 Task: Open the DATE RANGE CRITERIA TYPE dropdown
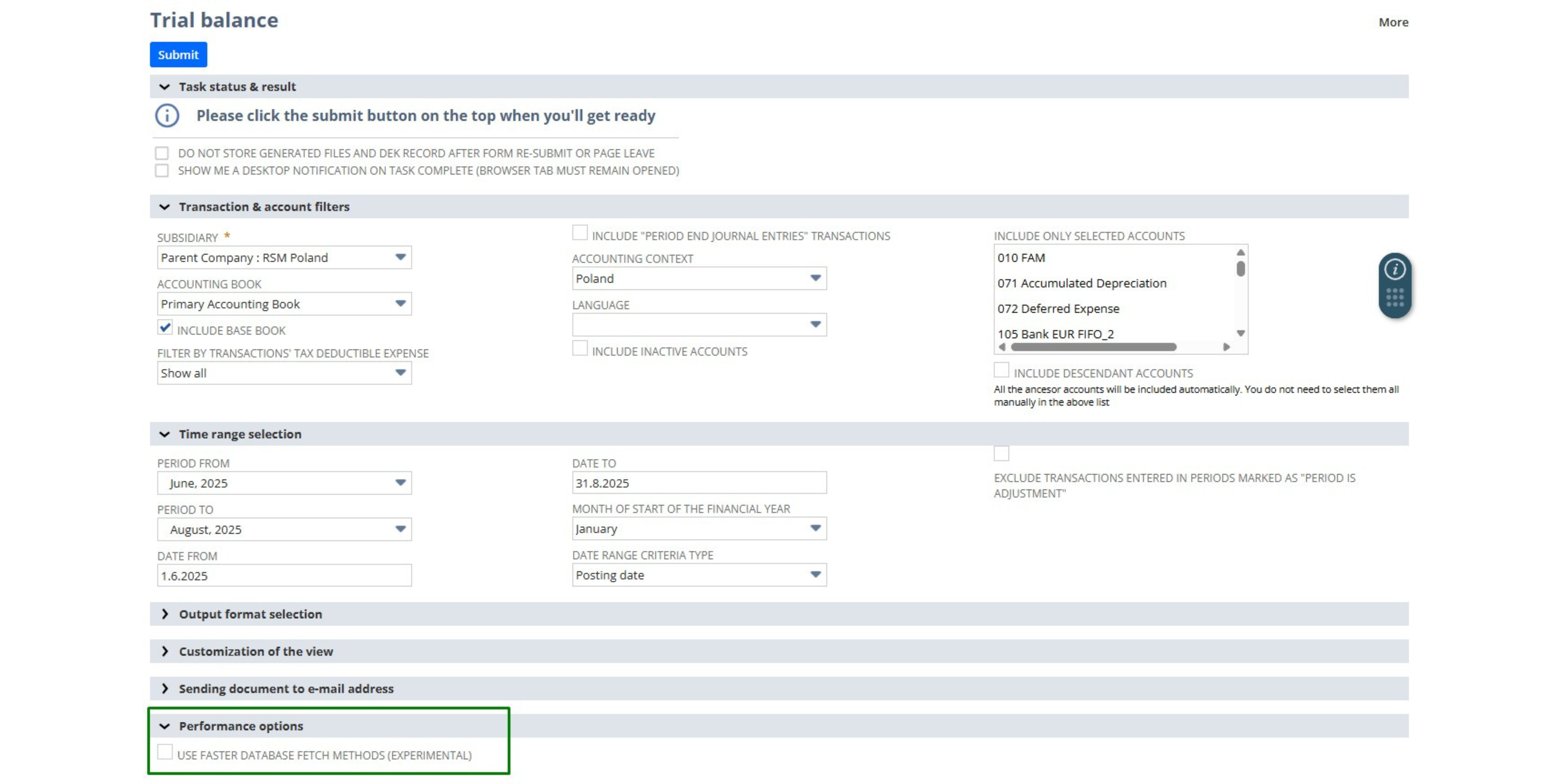tap(816, 575)
